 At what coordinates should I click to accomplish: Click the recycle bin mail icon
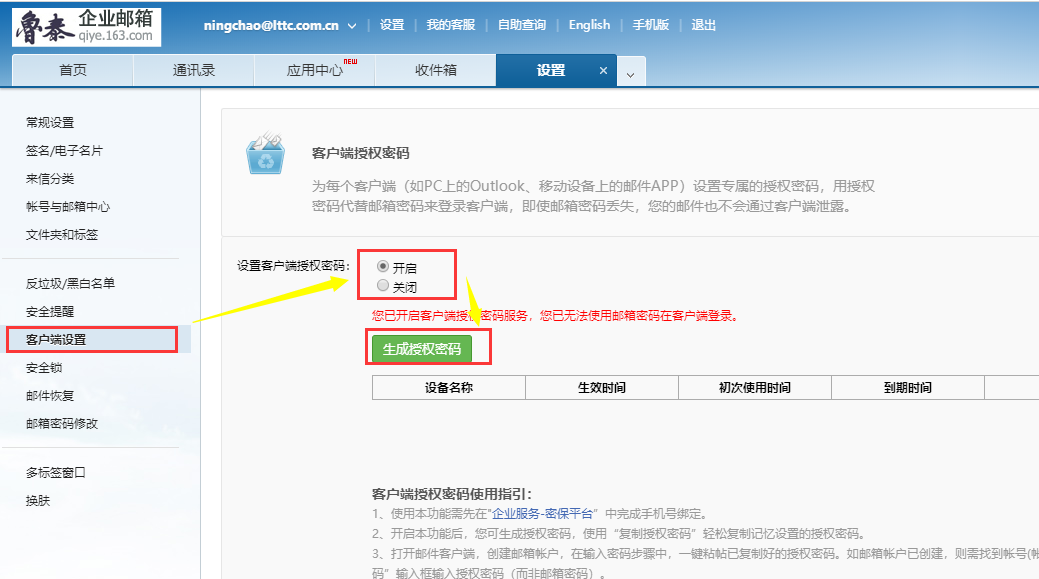(266, 154)
